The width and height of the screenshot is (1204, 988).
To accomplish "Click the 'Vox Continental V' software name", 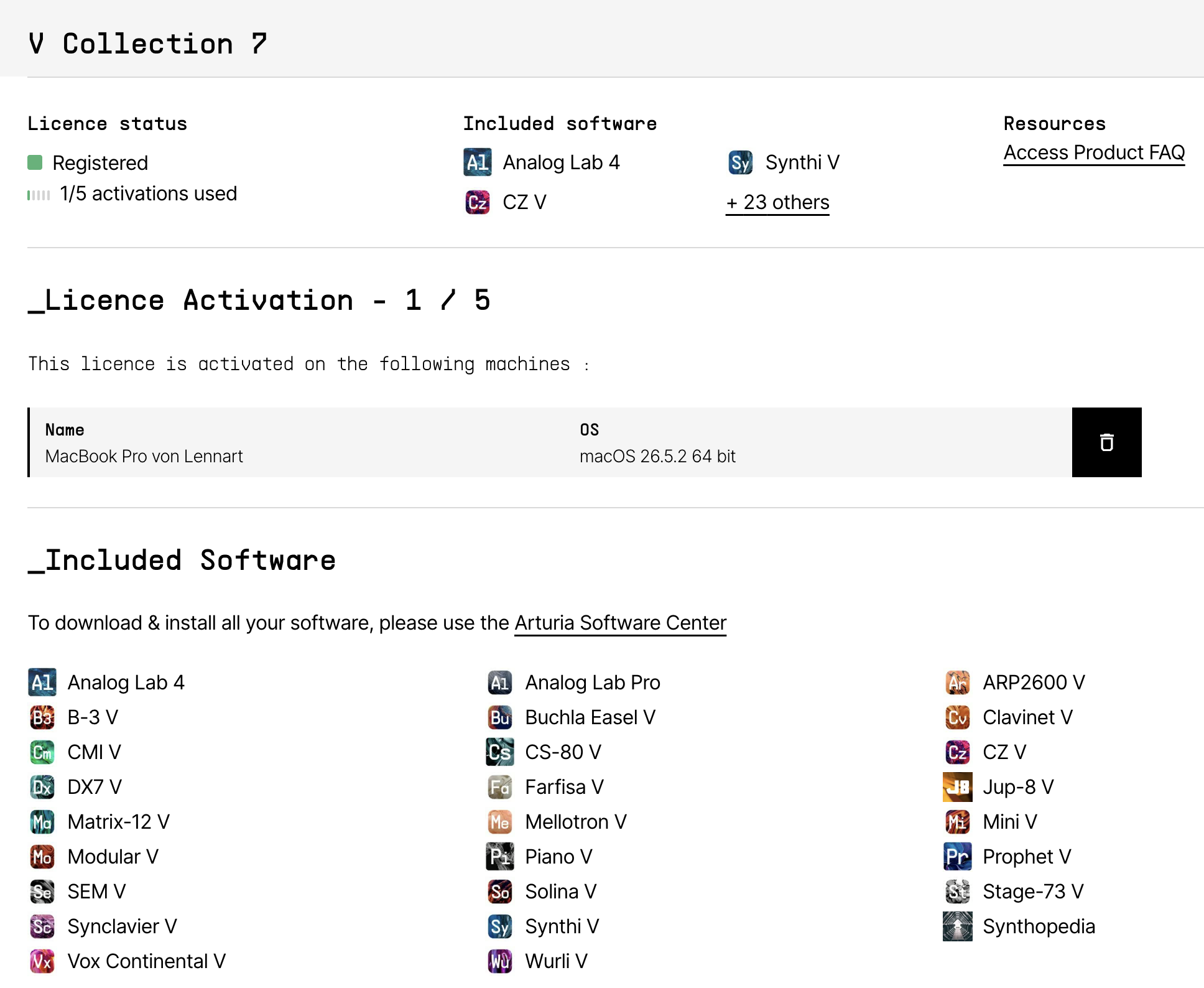I will [x=146, y=961].
